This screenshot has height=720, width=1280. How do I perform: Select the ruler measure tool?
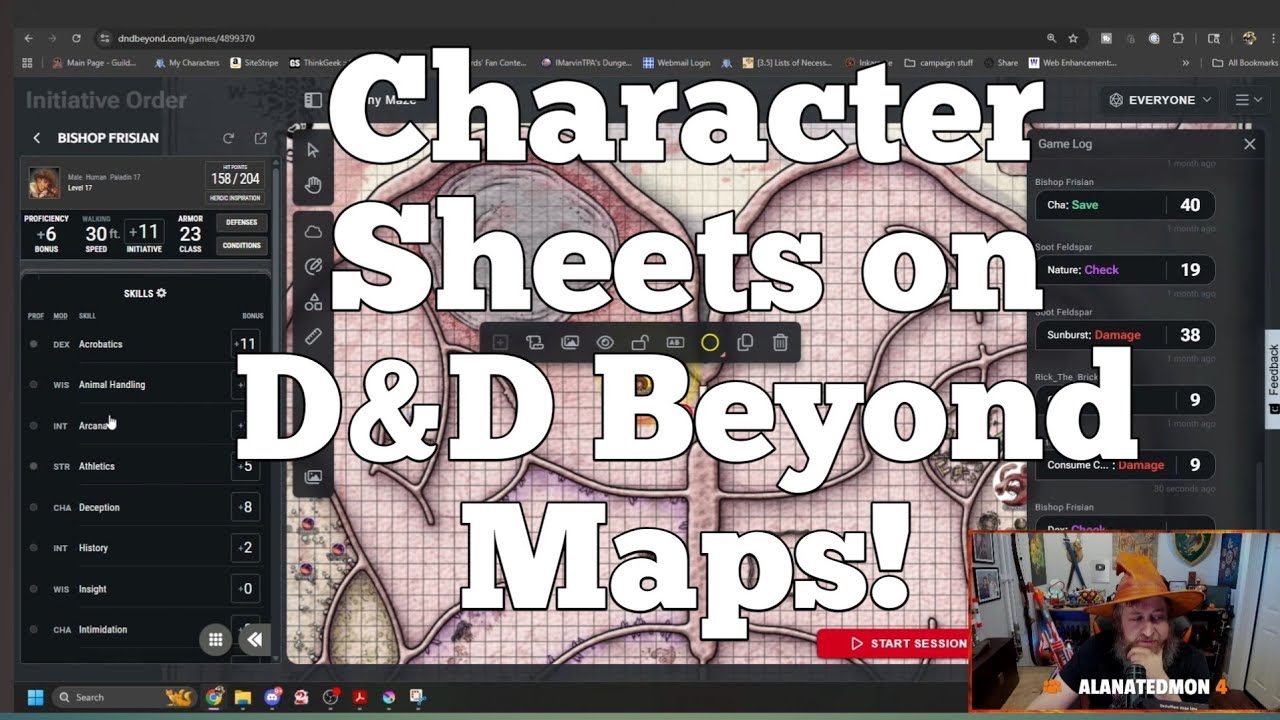pyautogui.click(x=313, y=337)
